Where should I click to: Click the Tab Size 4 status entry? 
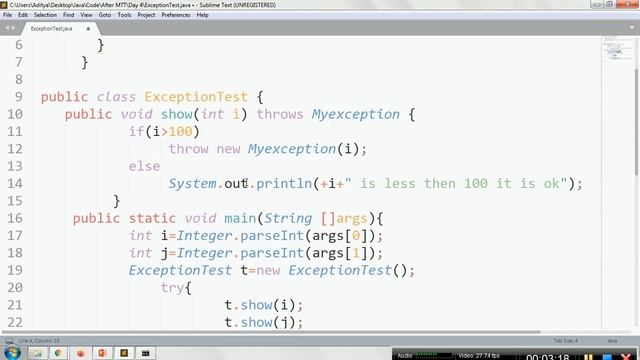[565, 341]
